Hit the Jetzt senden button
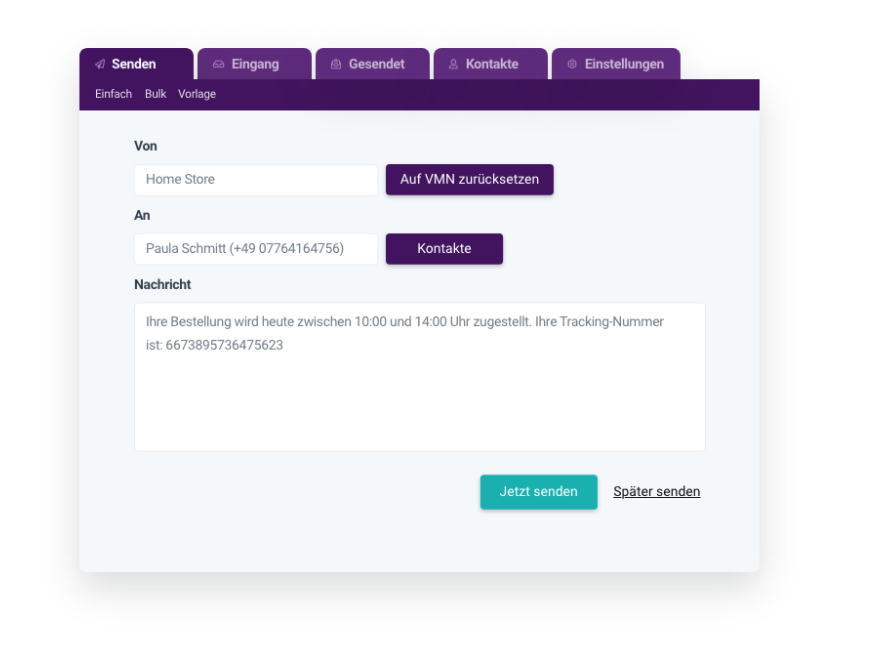Image resolution: width=872 pixels, height=648 pixels. 538,492
